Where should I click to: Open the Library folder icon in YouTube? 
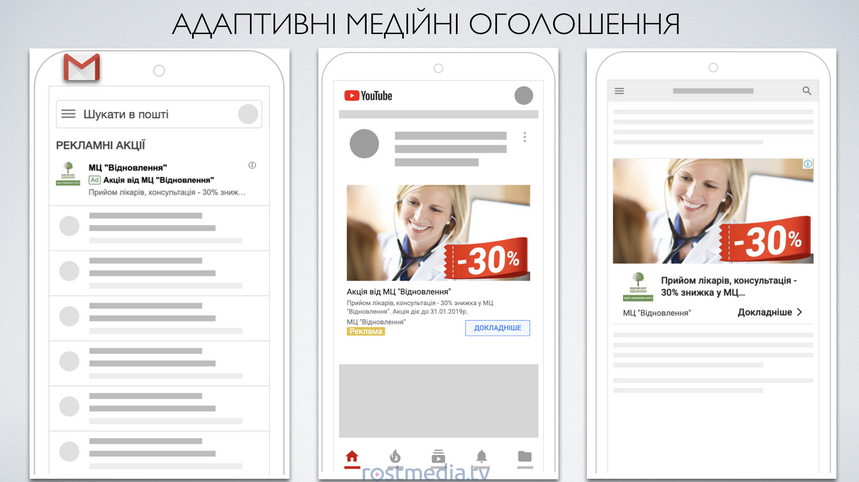click(x=525, y=457)
